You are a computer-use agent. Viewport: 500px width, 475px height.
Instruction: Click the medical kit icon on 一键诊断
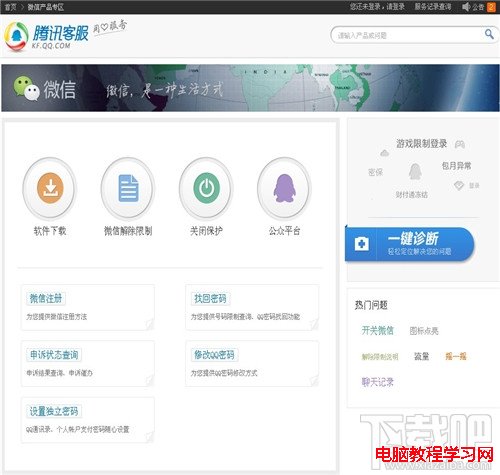click(x=362, y=244)
